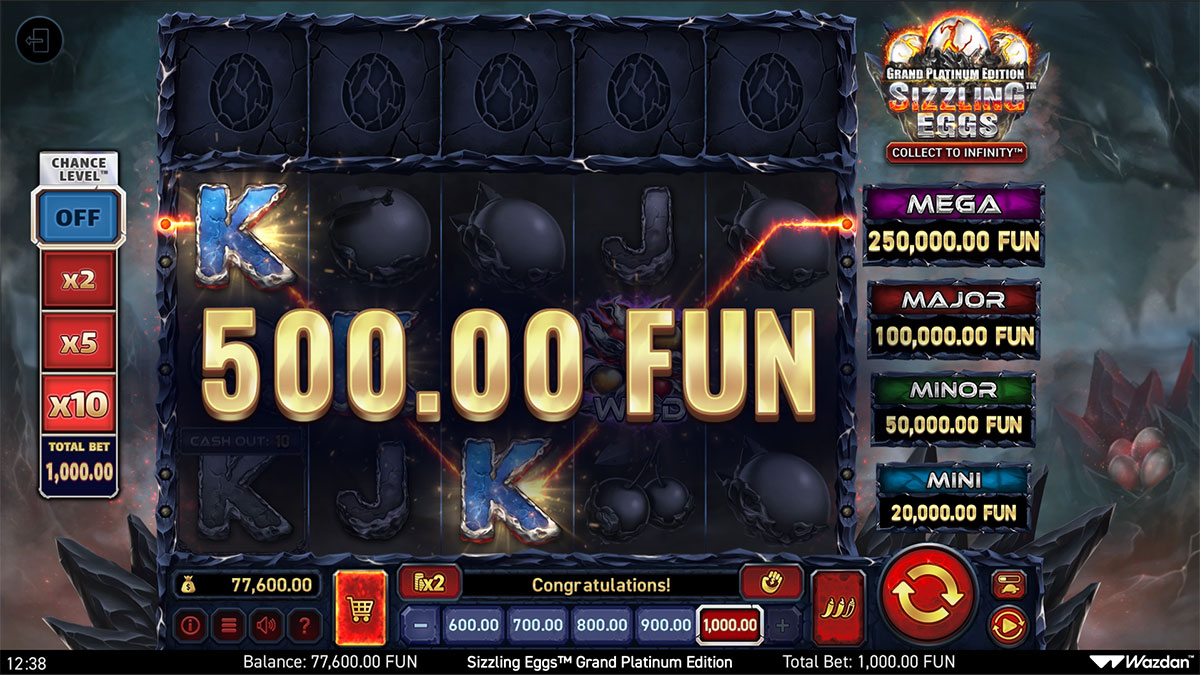Select x5 Chance Level
This screenshot has width=1200, height=675.
(78, 343)
